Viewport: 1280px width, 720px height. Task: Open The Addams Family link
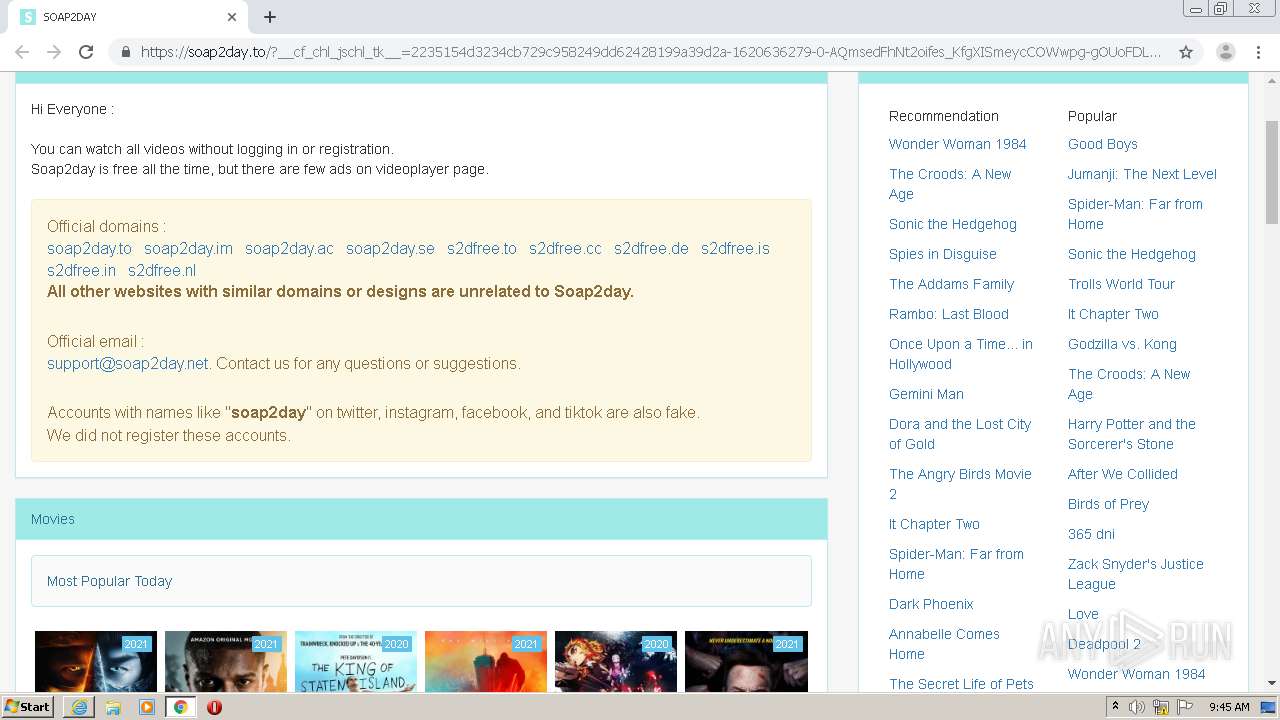pos(951,284)
